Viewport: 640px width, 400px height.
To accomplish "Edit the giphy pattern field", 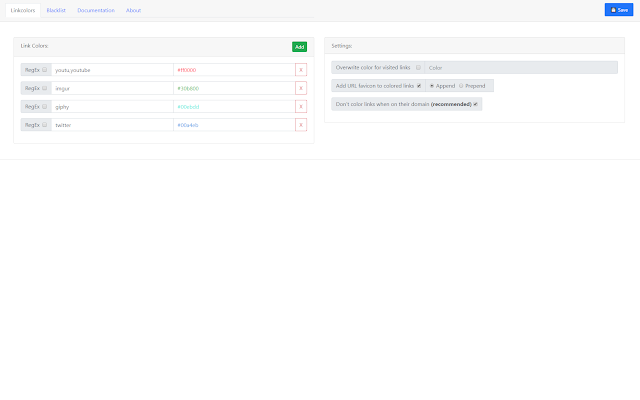I will point(112,107).
